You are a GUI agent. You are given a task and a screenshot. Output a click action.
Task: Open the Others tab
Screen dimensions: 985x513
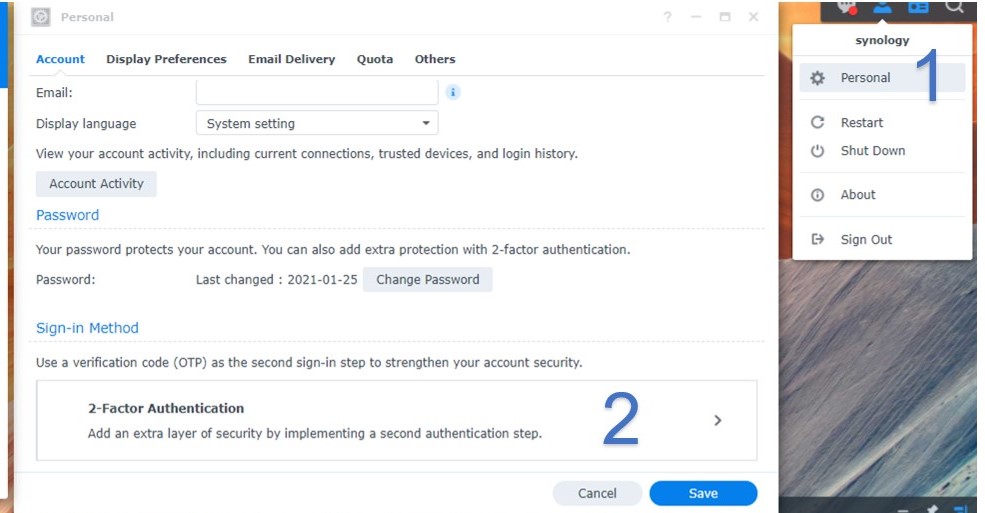[435, 59]
